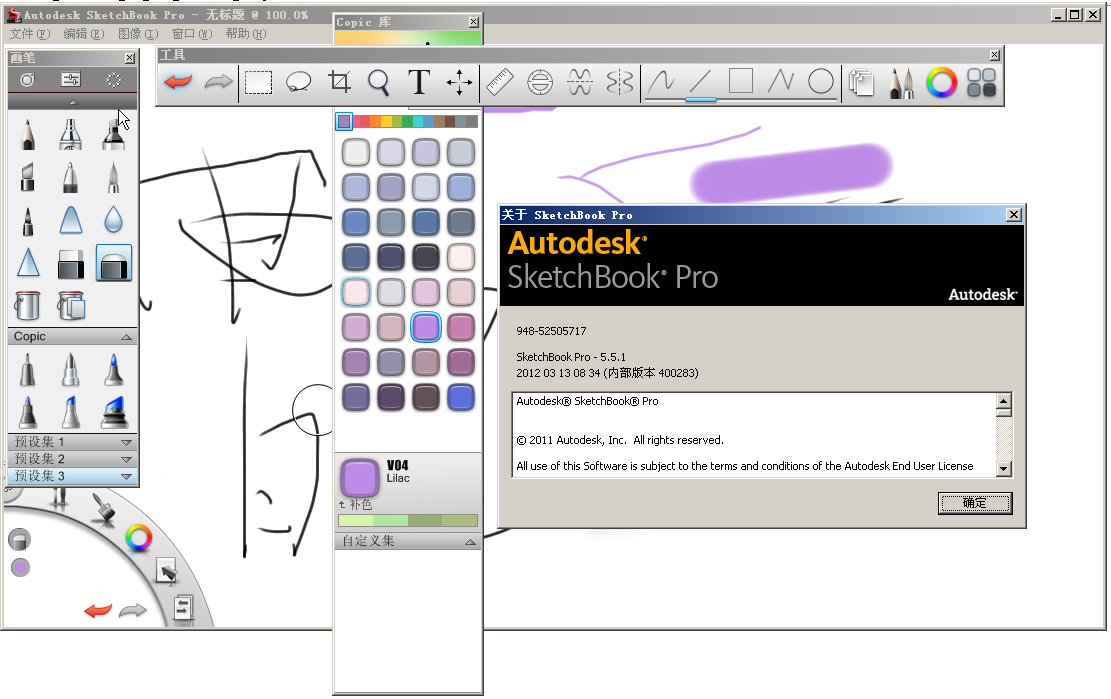Expand the 预设集 2 brush set
This screenshot has height=699, width=1111.
(126, 459)
